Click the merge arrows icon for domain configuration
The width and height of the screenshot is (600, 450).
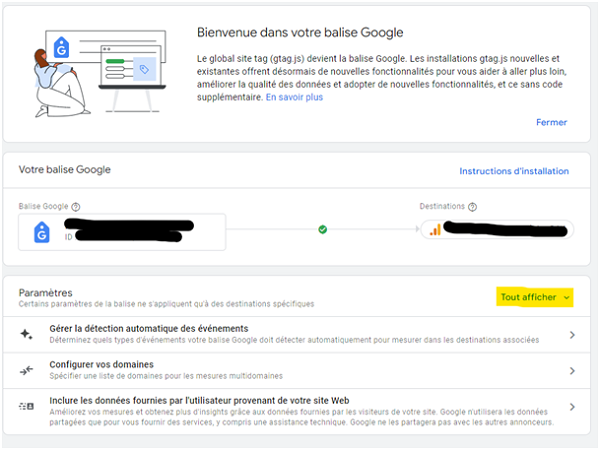(x=26, y=371)
